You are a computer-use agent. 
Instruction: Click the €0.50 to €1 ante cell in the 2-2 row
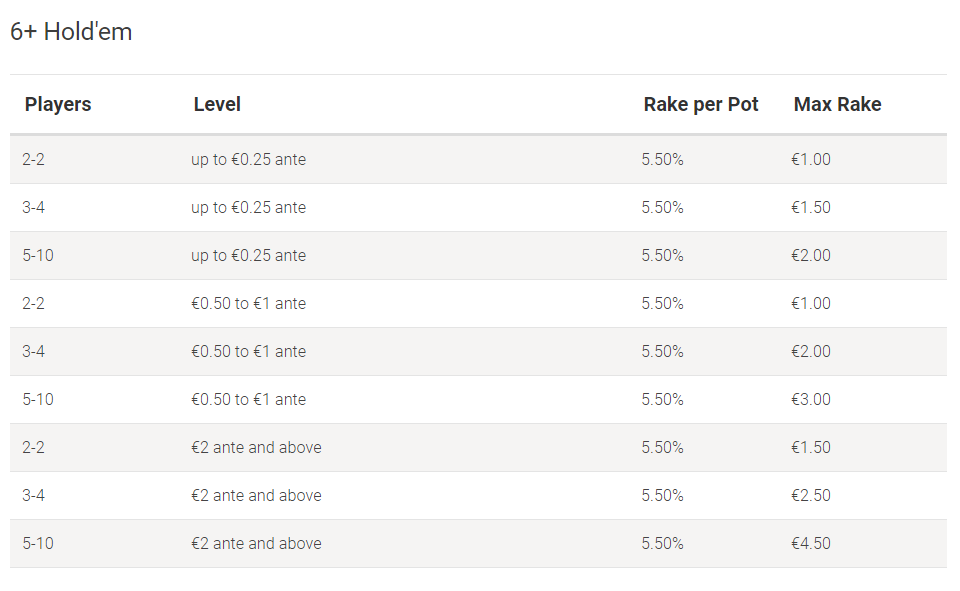pyautogui.click(x=248, y=303)
